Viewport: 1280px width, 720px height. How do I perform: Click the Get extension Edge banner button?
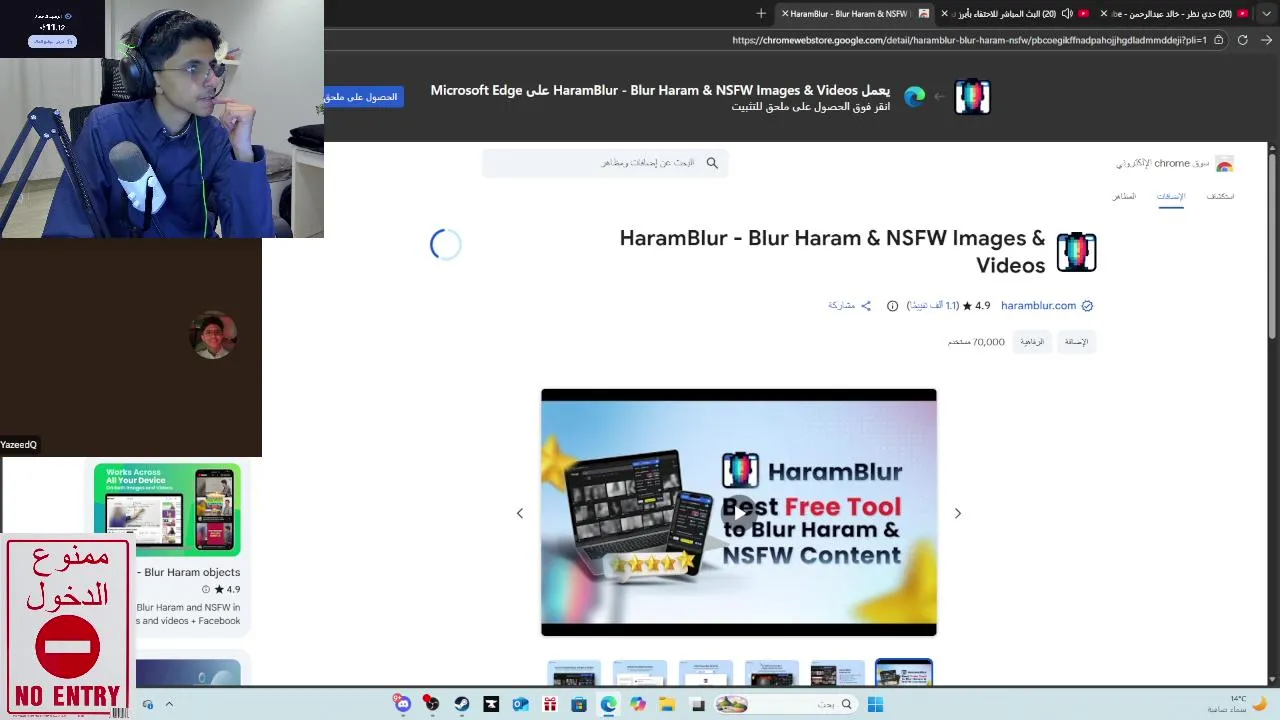(x=364, y=97)
